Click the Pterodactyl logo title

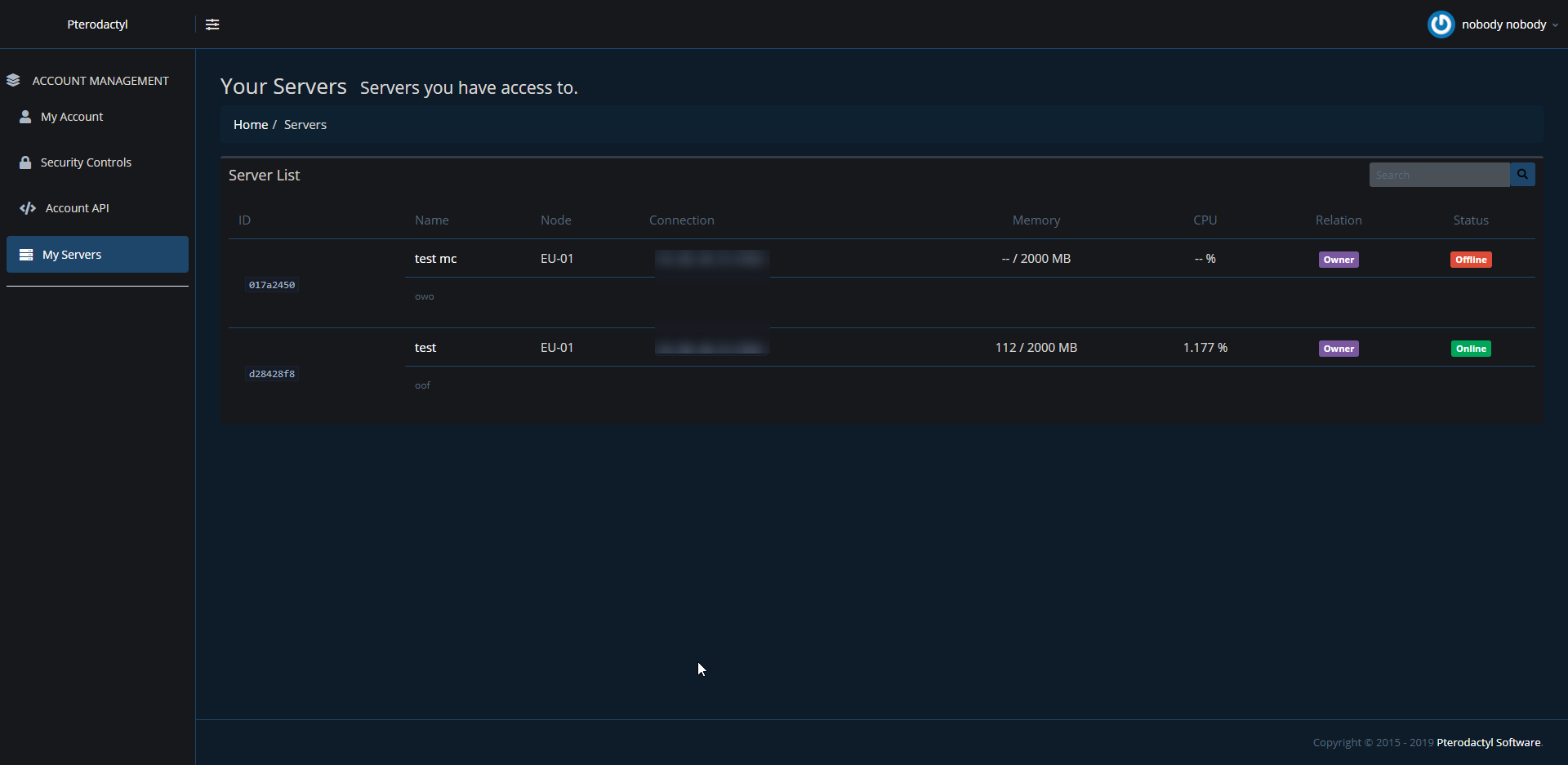[x=97, y=24]
